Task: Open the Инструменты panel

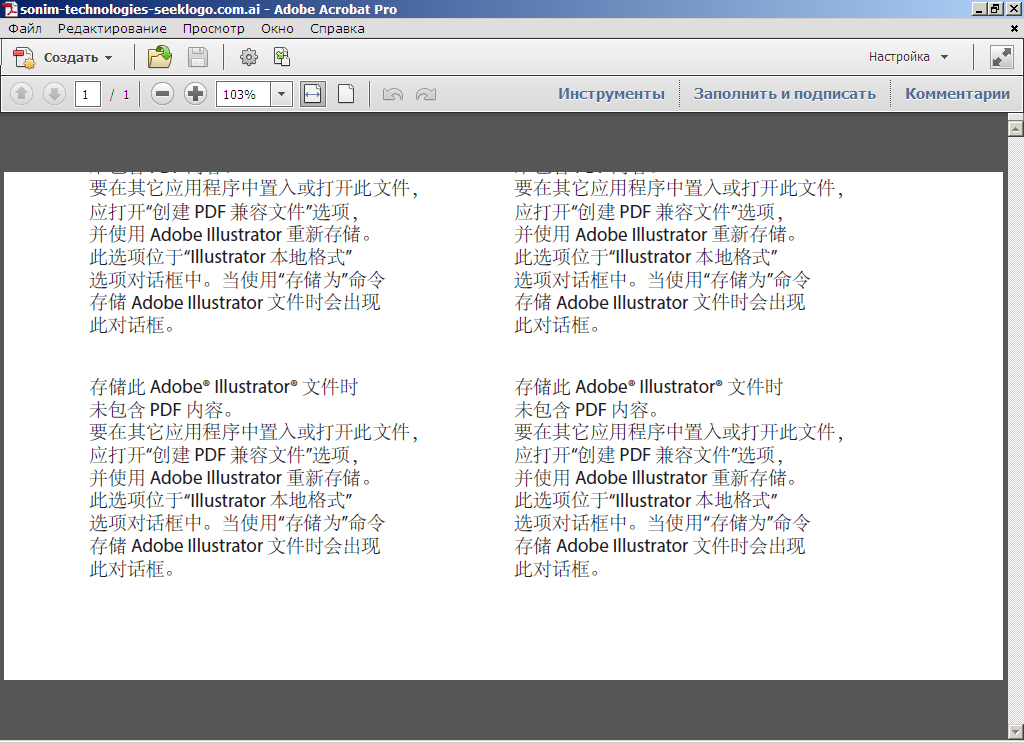Action: (x=611, y=93)
